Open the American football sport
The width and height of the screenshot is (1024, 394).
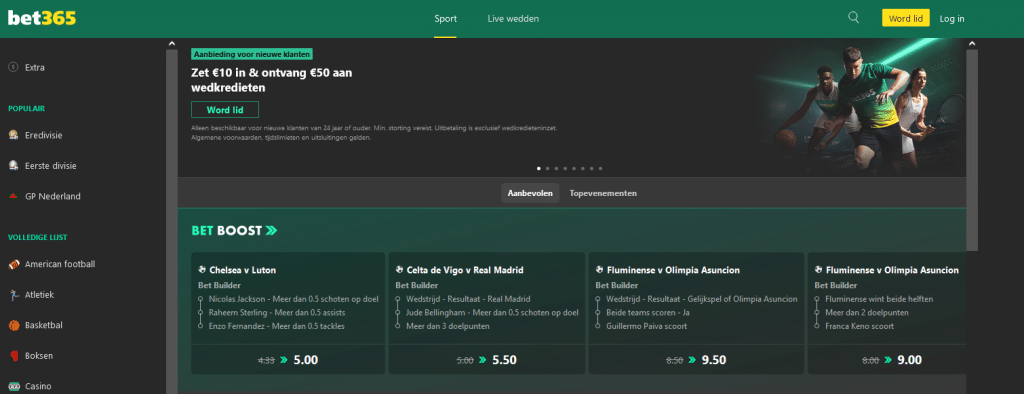(60, 264)
